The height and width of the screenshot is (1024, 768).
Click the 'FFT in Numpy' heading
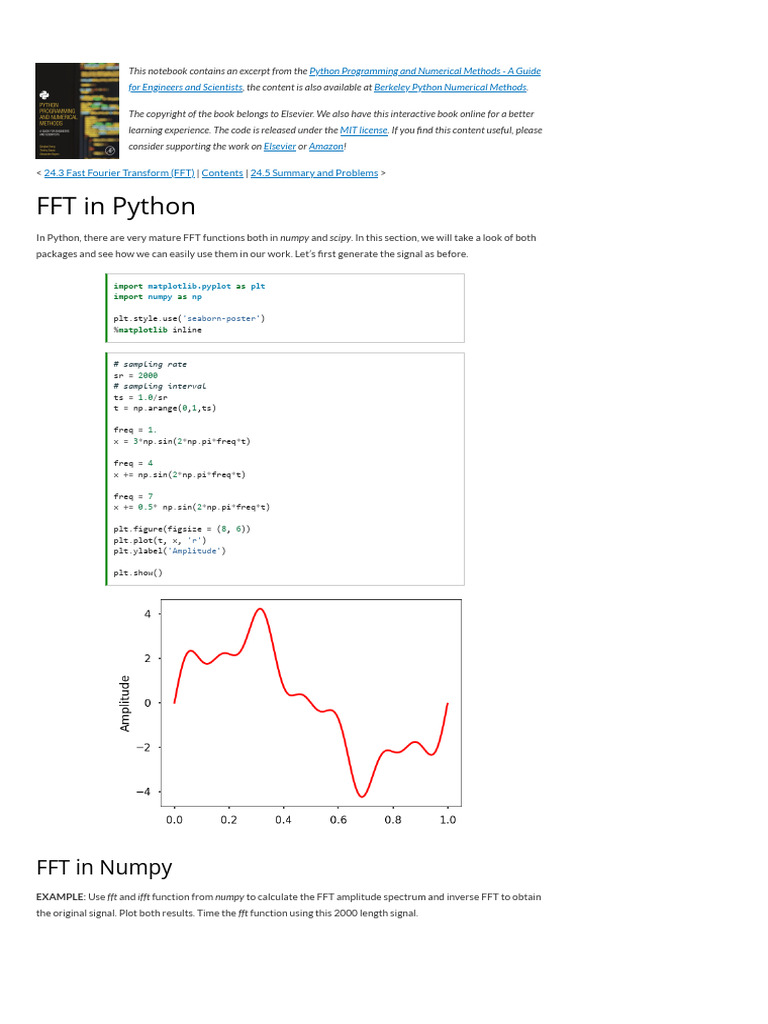[104, 866]
